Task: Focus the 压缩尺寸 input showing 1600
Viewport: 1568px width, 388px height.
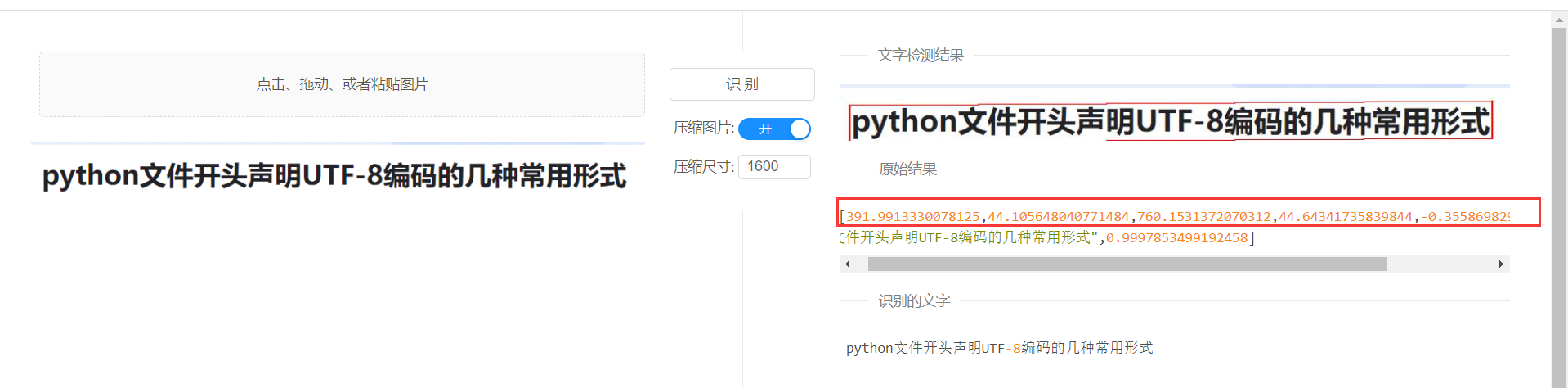Action: coord(774,166)
